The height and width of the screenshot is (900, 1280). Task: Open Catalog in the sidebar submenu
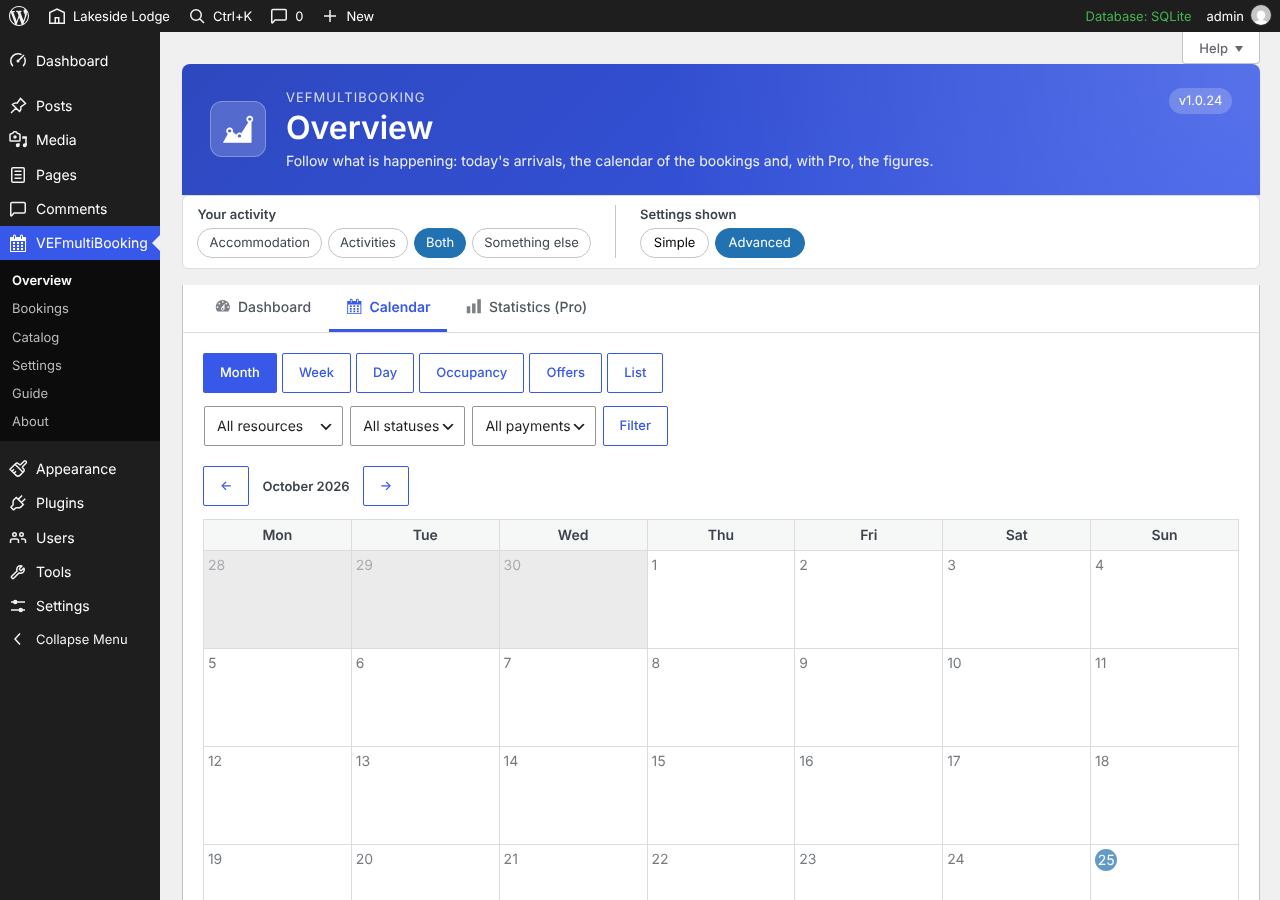pyautogui.click(x=36, y=338)
